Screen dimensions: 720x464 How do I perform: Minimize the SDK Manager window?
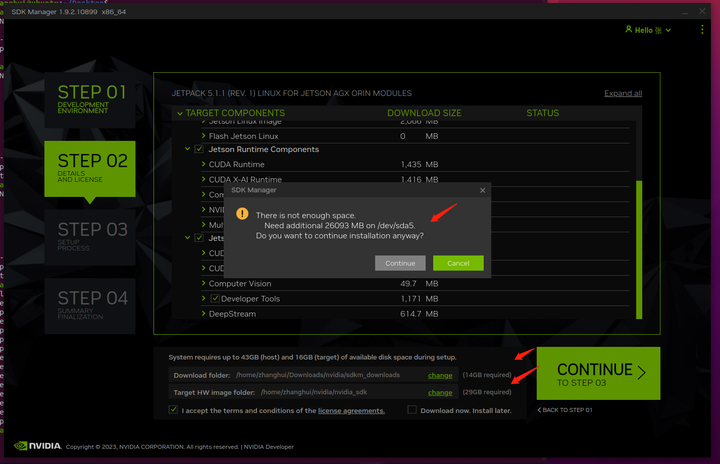click(685, 11)
